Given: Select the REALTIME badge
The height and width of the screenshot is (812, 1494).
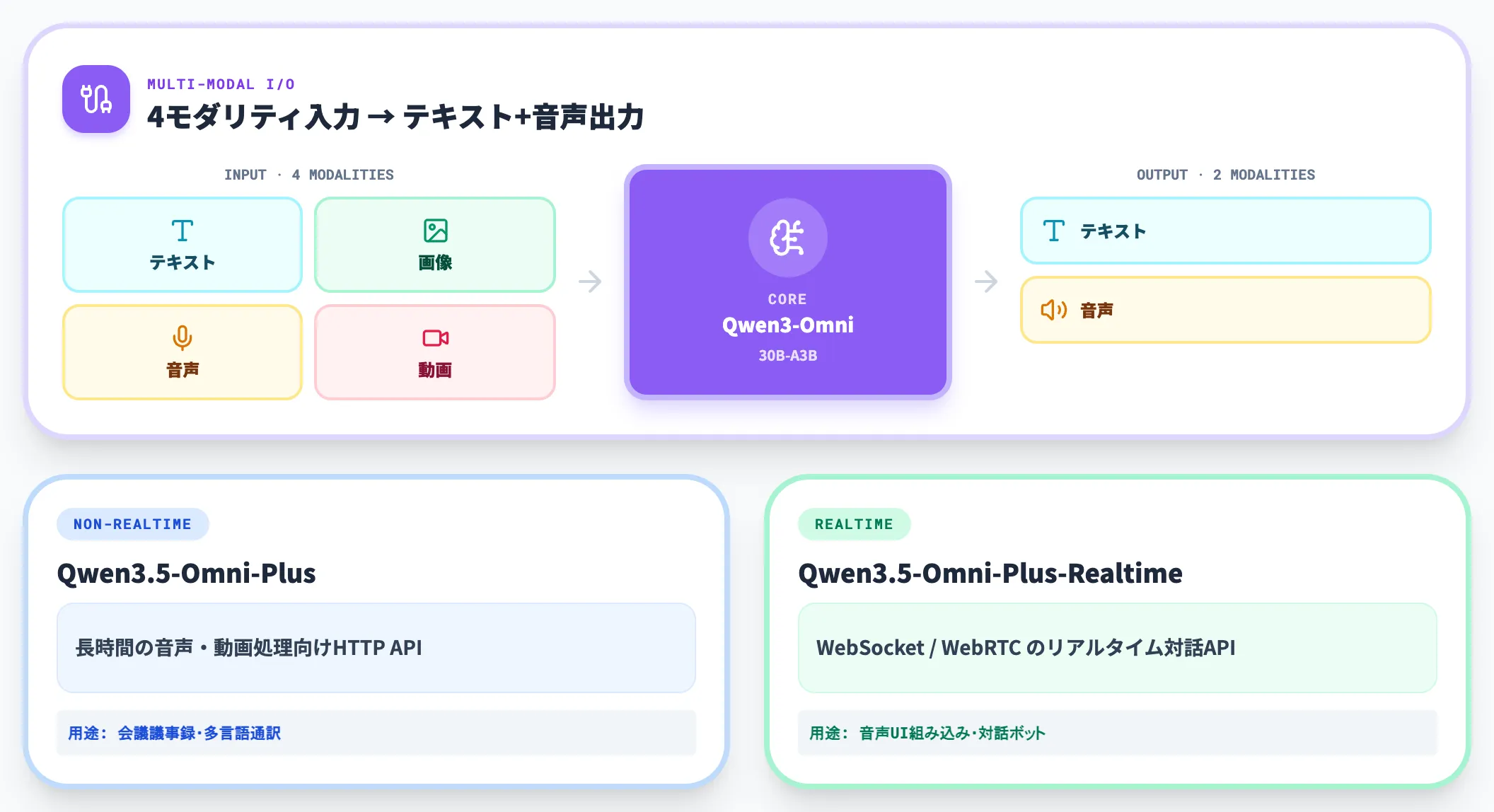Looking at the screenshot, I should coord(854,524).
